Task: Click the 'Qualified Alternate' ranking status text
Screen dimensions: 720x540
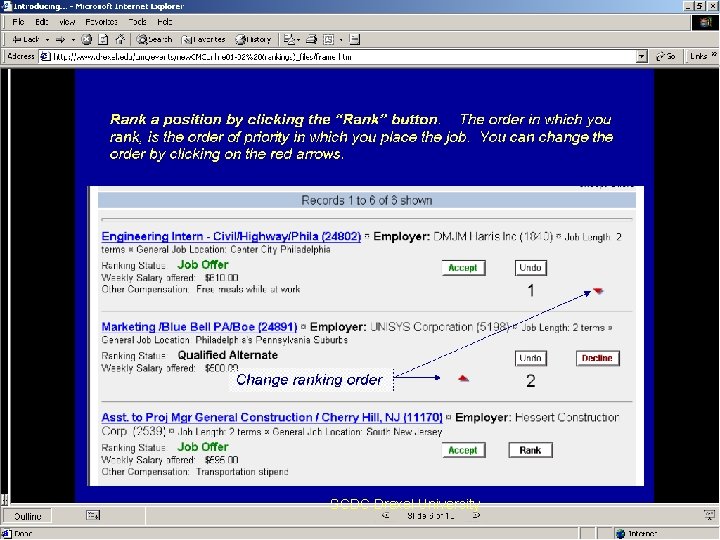Action: pyautogui.click(x=228, y=355)
